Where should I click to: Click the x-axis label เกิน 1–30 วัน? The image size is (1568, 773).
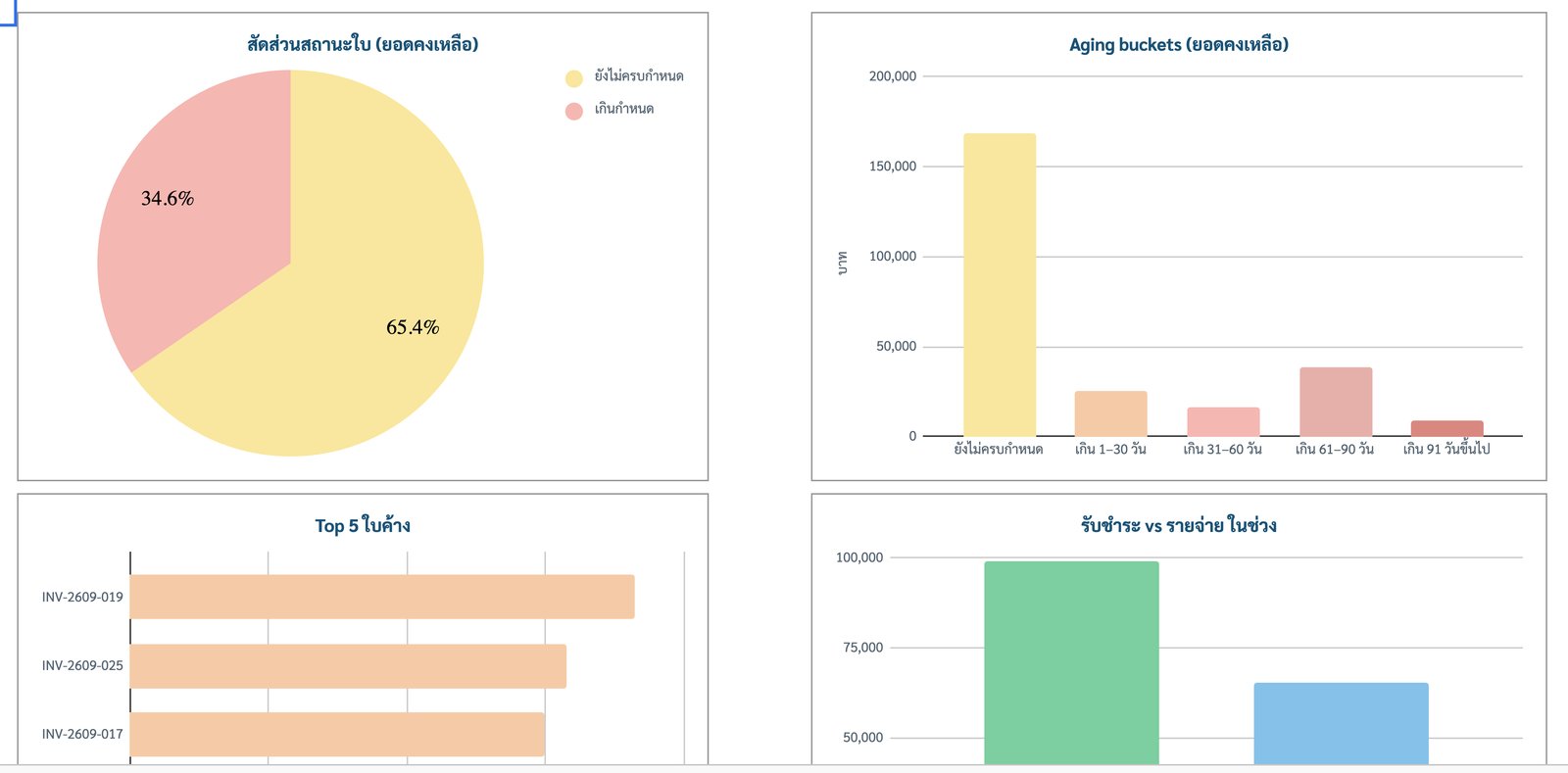pos(1110,449)
